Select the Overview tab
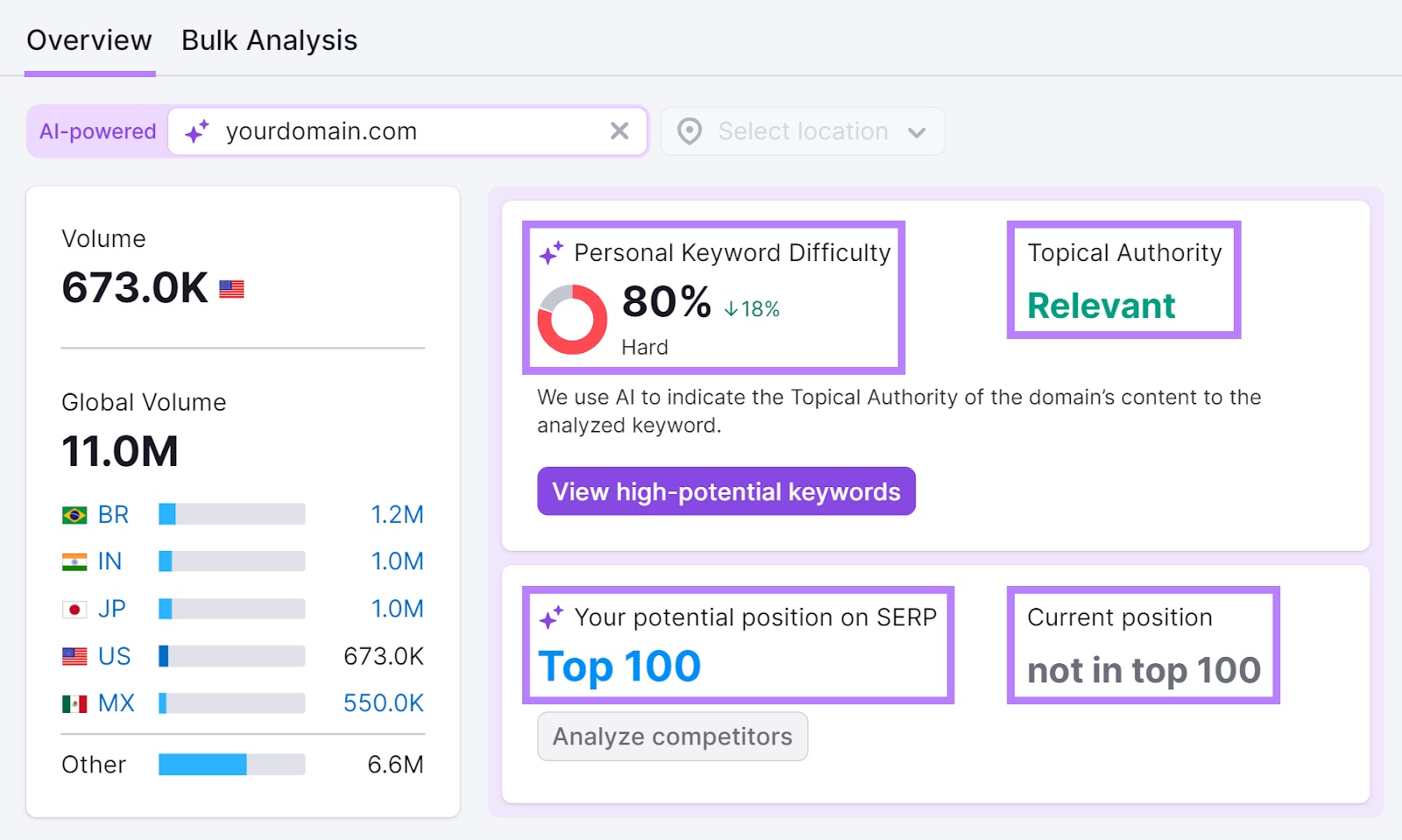Viewport: 1402px width, 840px height. [89, 39]
